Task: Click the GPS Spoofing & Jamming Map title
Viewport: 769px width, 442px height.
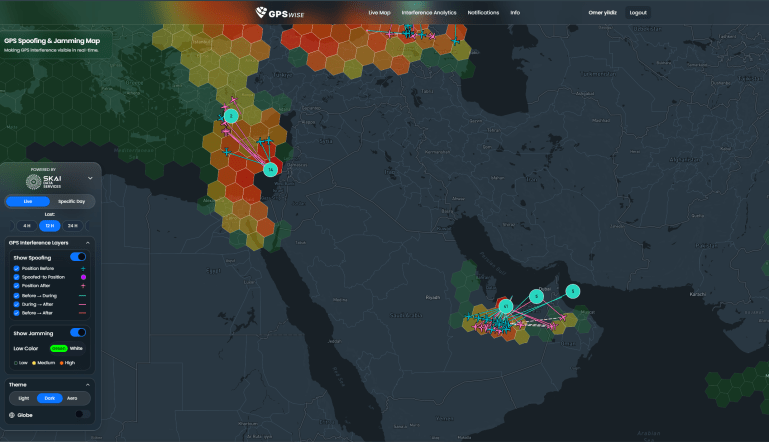Action: (52, 41)
